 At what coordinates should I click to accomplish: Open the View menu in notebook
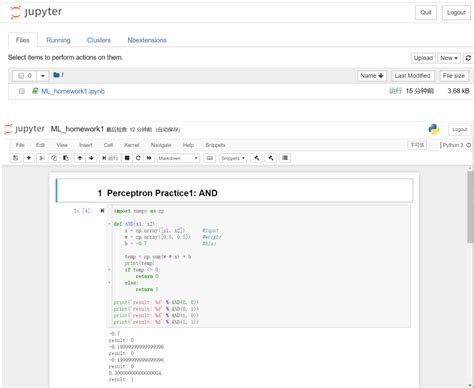click(x=62, y=145)
